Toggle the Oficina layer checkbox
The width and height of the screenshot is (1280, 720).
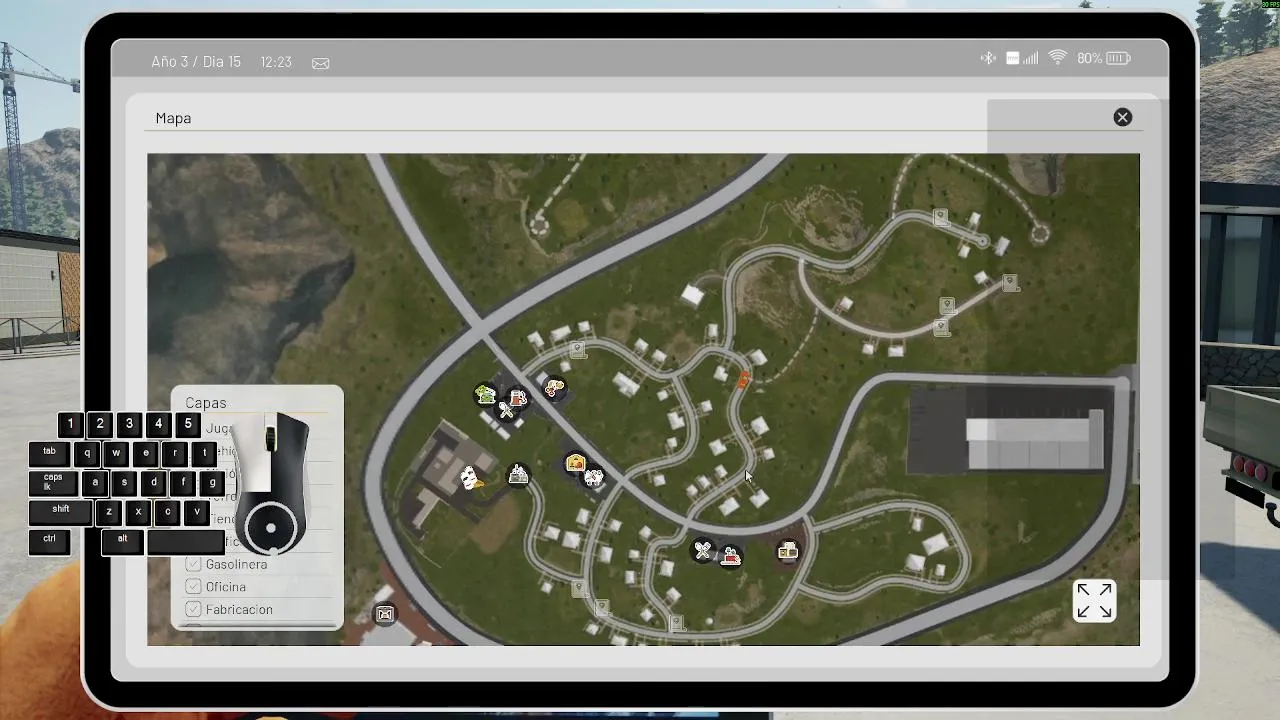(x=193, y=587)
